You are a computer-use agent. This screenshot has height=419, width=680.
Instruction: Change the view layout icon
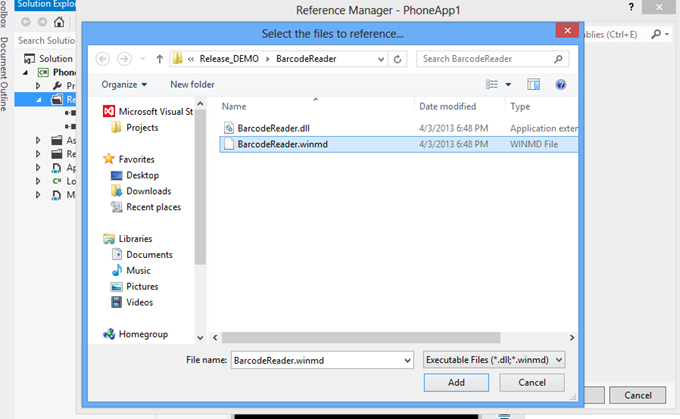pos(491,85)
